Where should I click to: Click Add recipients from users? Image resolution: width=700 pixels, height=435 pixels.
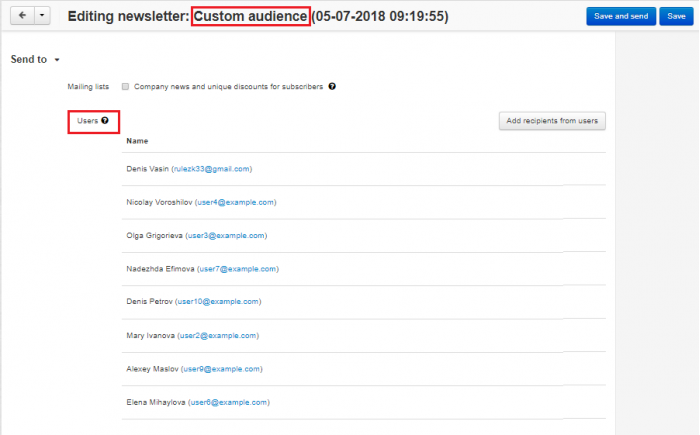[x=552, y=121]
